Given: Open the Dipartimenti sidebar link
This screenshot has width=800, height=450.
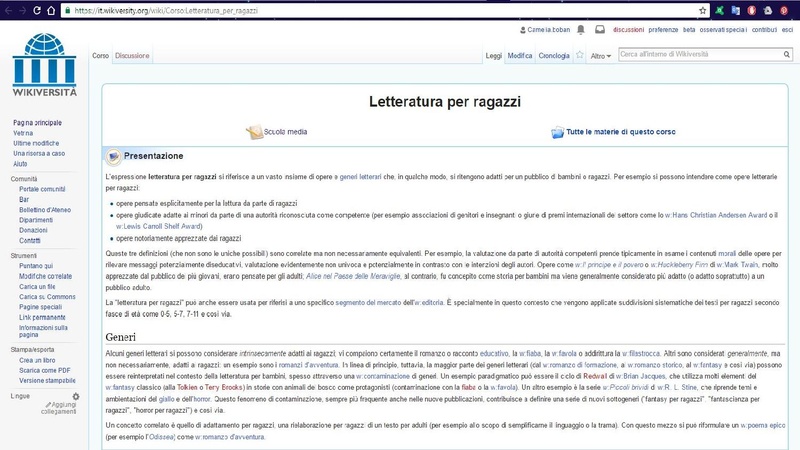Looking at the screenshot, I should pyautogui.click(x=36, y=220).
